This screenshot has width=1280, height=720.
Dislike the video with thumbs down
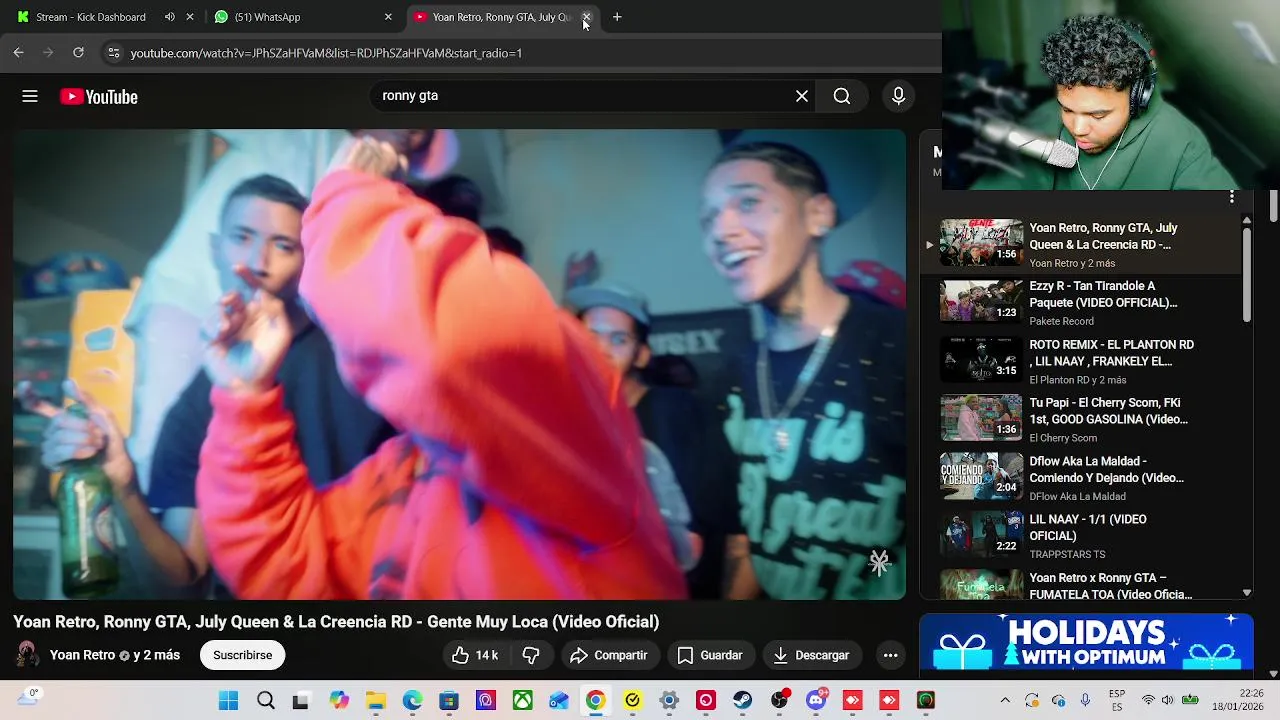tap(531, 655)
